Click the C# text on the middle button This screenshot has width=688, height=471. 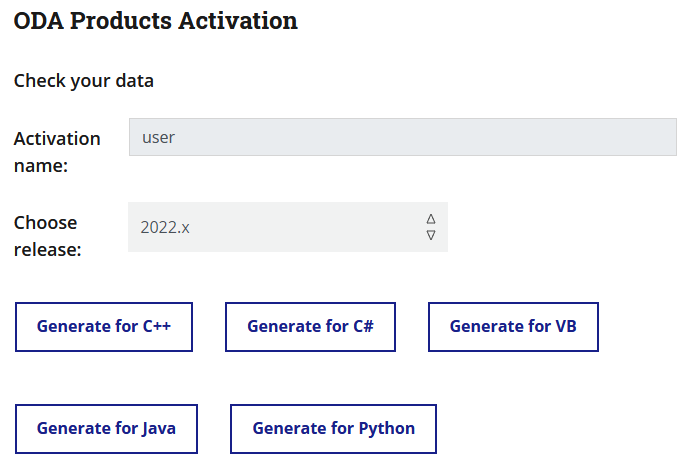(363, 326)
